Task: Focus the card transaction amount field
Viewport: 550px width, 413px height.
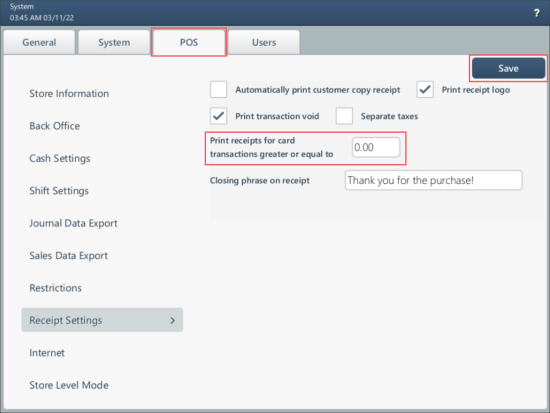Action: coord(376,147)
